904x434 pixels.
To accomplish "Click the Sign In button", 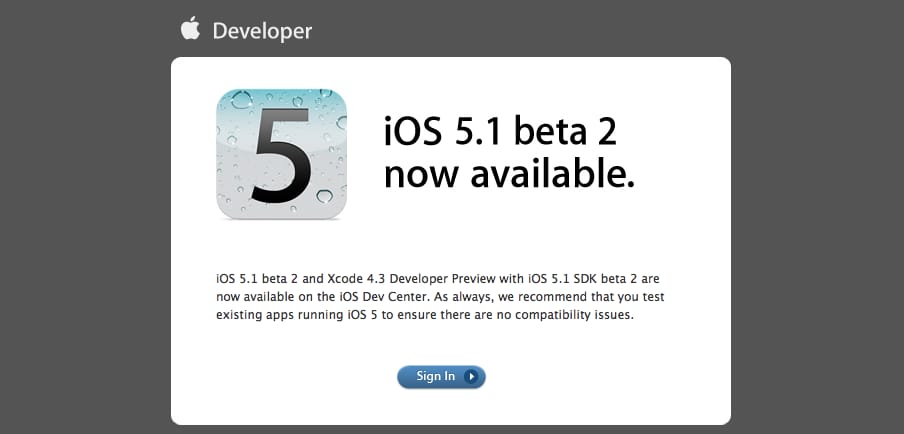I will (x=441, y=377).
